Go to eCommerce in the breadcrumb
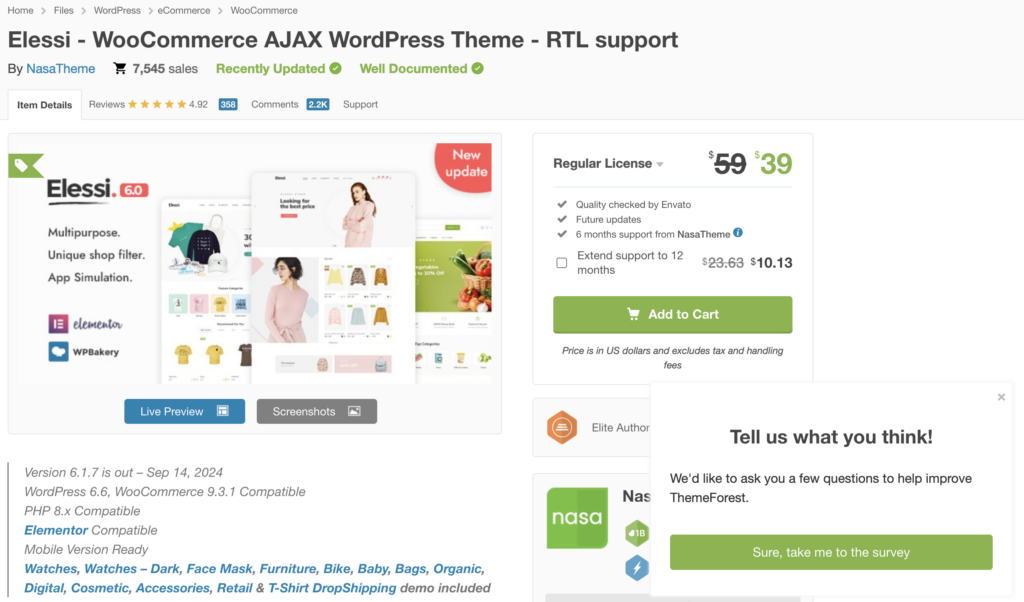The height and width of the screenshot is (602, 1024). click(184, 10)
